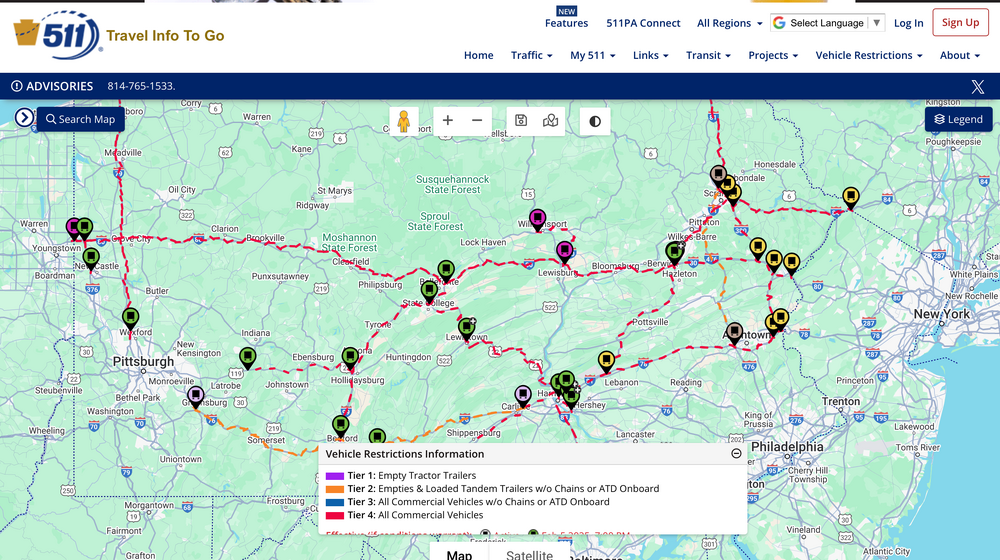Click the green marker at Lewistown
Viewport: 1000px width, 560px height.
(467, 328)
